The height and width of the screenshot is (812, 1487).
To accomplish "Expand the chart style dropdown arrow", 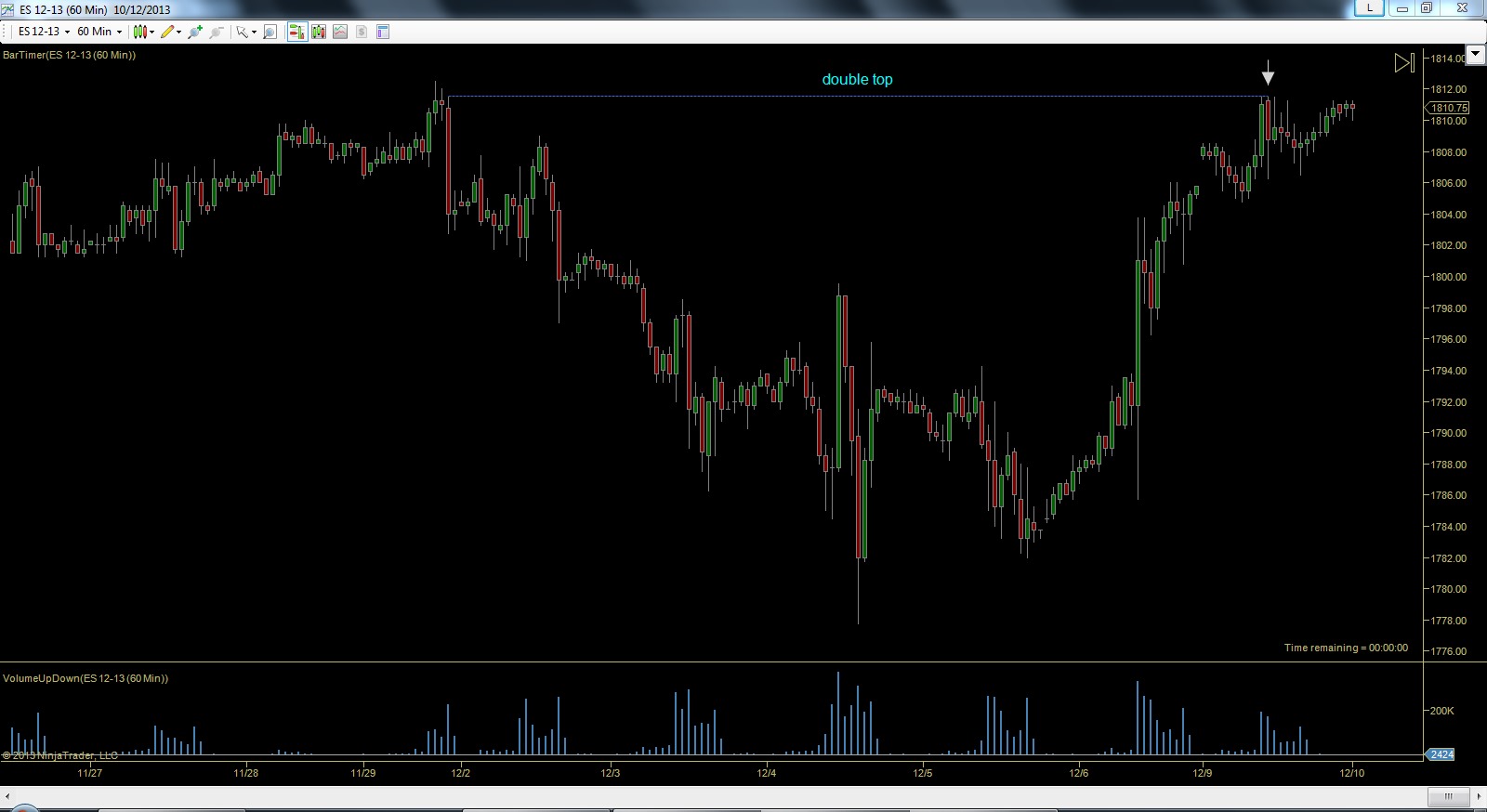I will click(152, 32).
